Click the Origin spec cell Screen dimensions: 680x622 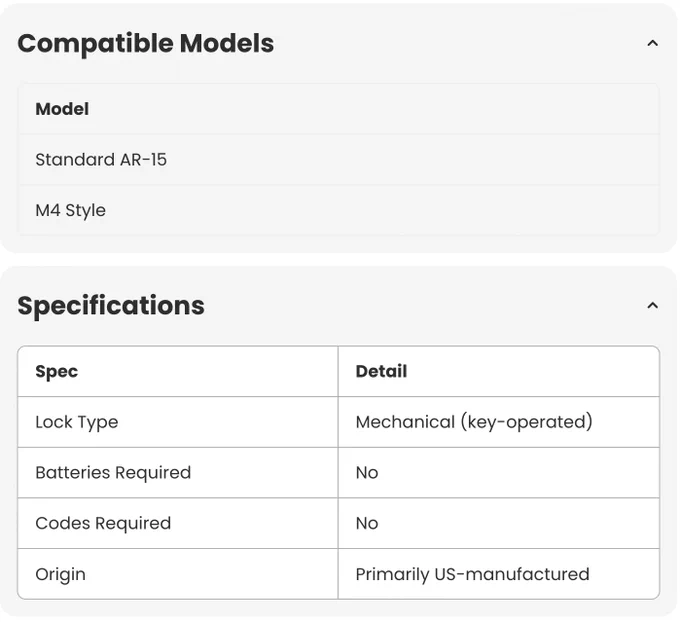tap(178, 574)
